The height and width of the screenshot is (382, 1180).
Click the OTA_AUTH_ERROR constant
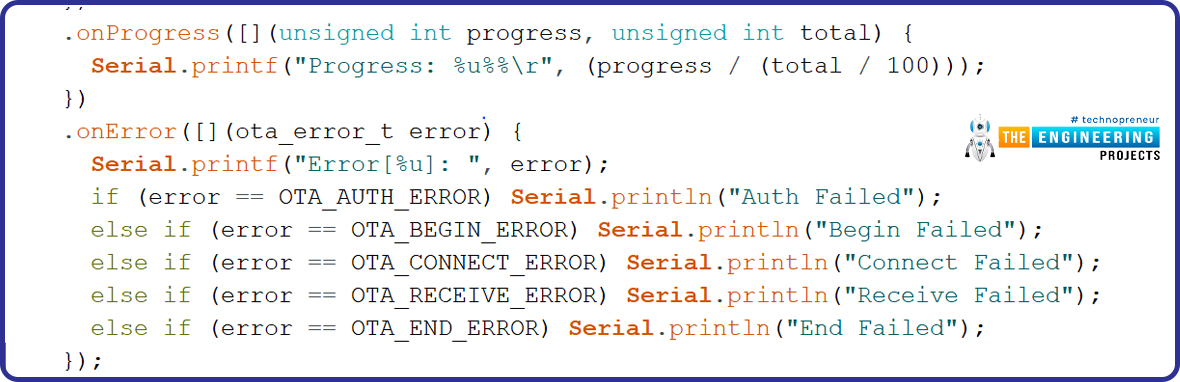(384, 197)
